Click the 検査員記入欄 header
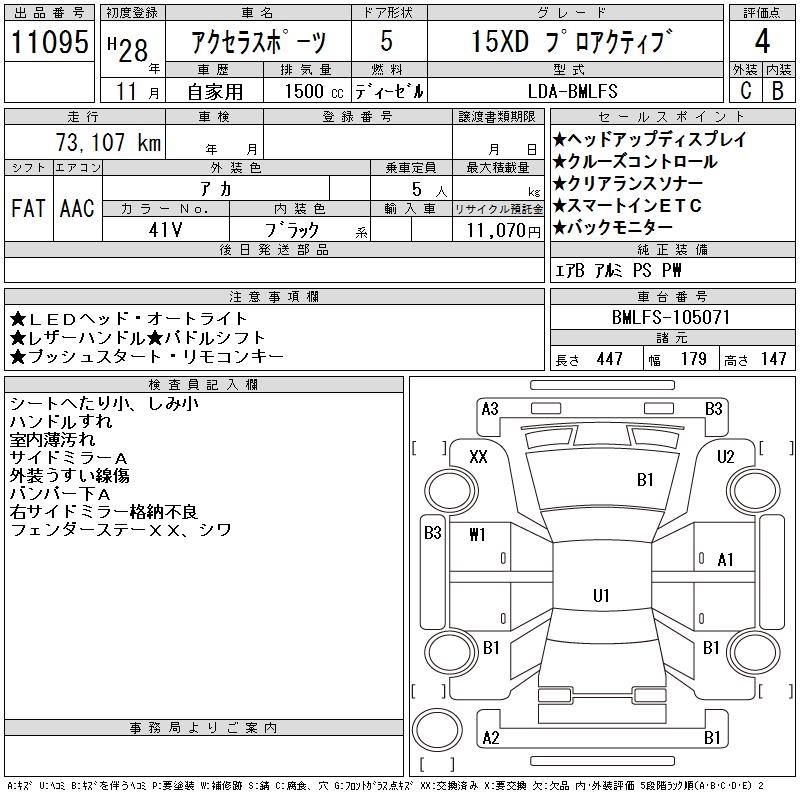 (x=204, y=385)
